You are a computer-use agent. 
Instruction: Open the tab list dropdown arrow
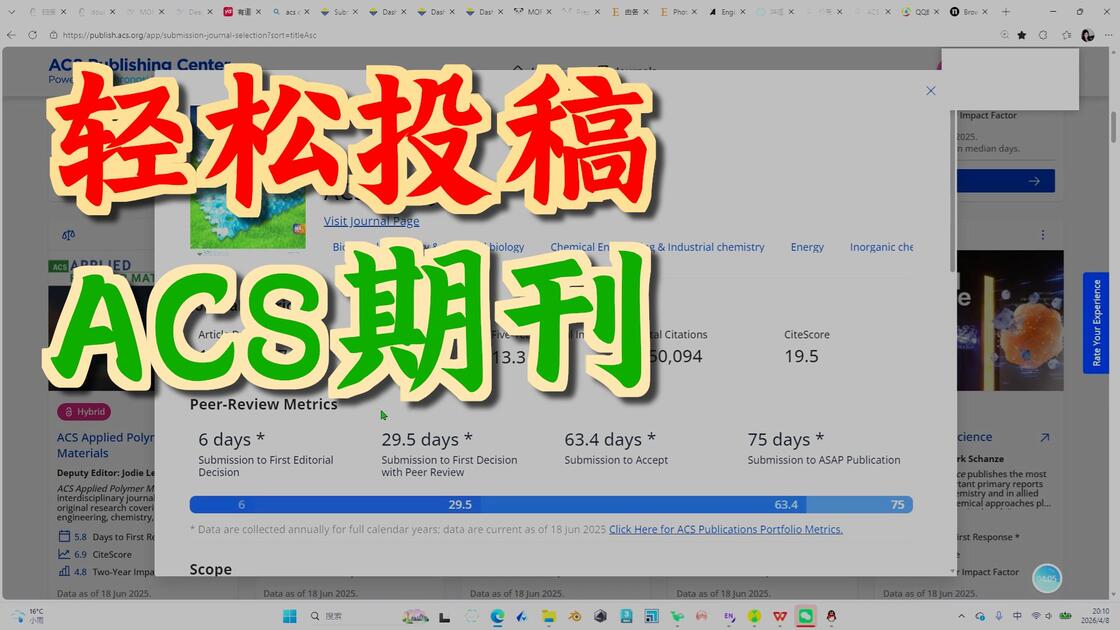pos(11,11)
